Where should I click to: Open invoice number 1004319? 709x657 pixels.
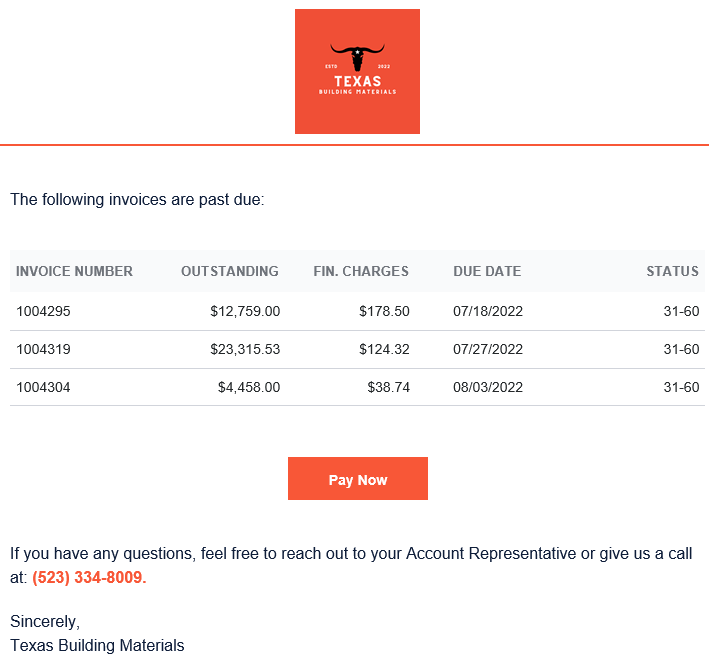pos(43,350)
